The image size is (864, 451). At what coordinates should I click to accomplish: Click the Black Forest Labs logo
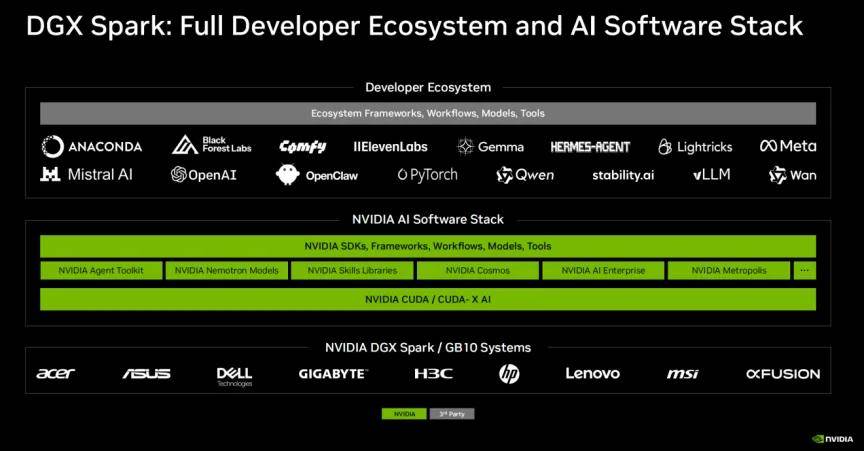[212, 145]
